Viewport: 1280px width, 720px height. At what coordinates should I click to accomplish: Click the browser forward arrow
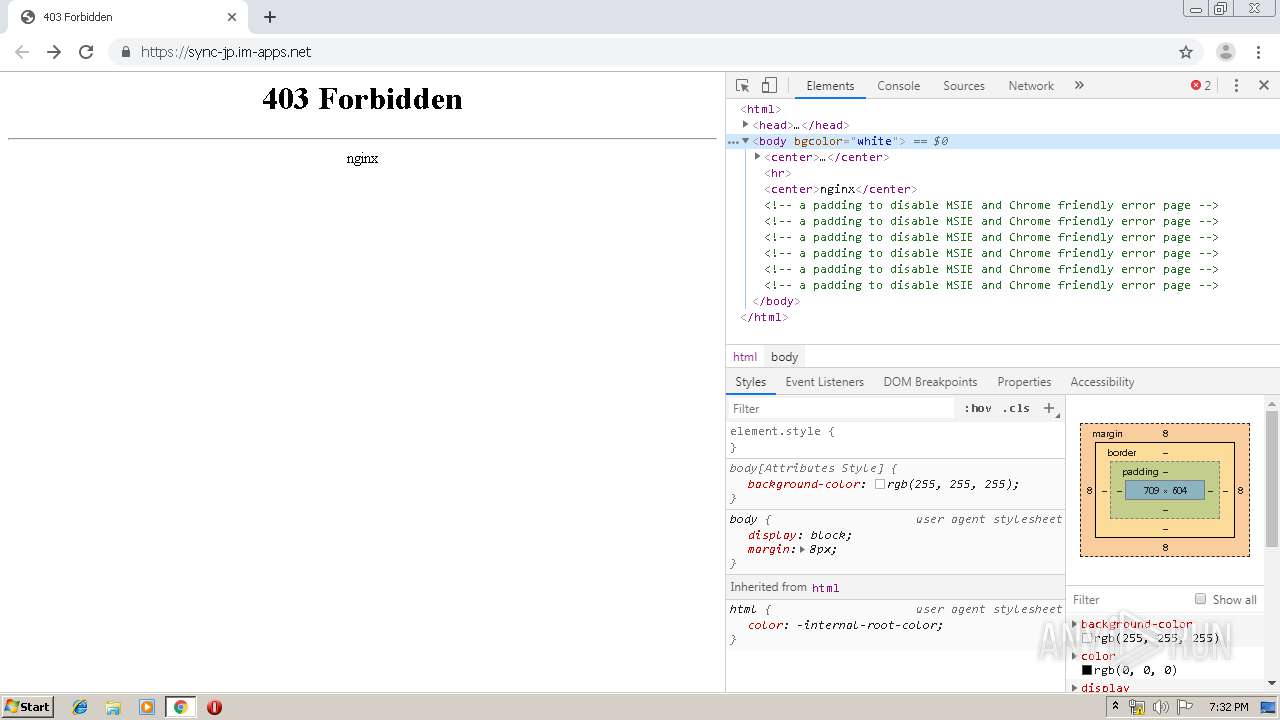coord(54,52)
